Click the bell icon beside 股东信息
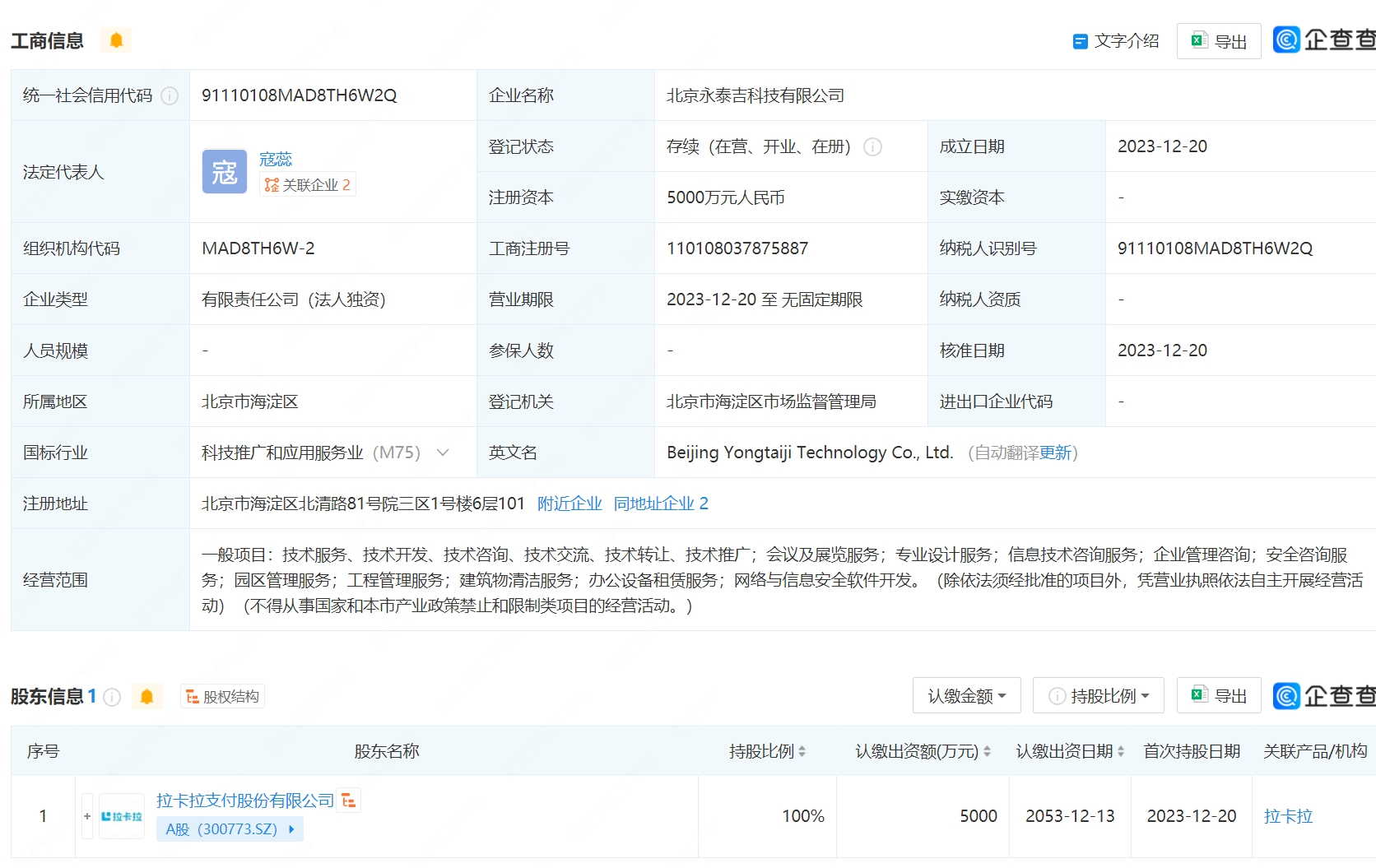The width and height of the screenshot is (1376, 868). pos(146,697)
